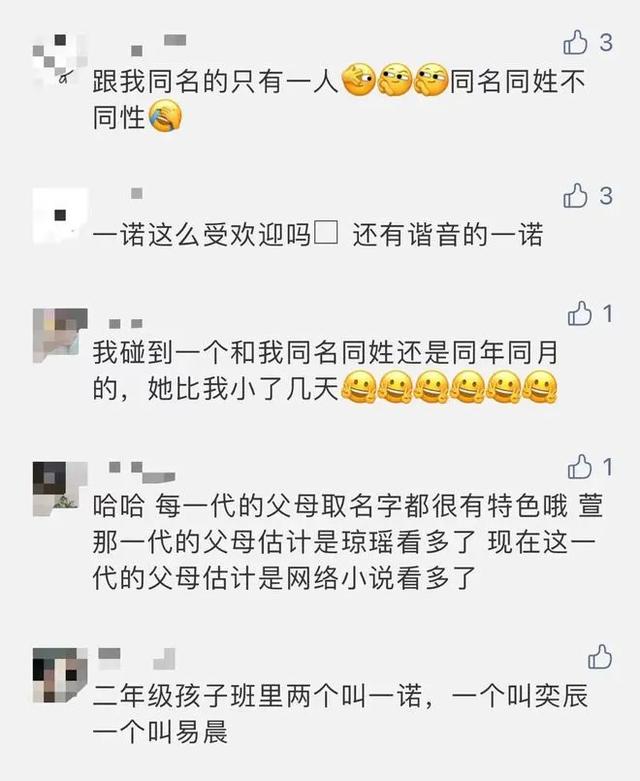This screenshot has width=640, height=781.
Task: Tap username above 一诺这么受欢迎吗 comment
Action: coord(136,193)
